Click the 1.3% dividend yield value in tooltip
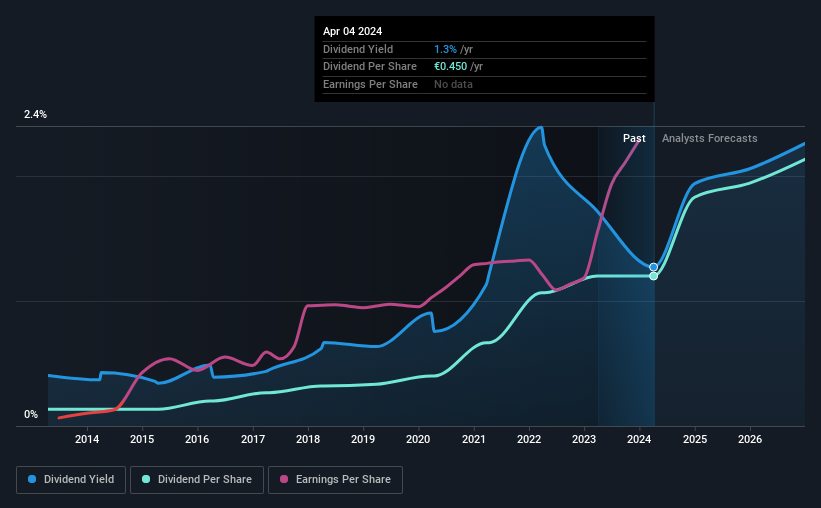This screenshot has height=508, width=821. 445,49
